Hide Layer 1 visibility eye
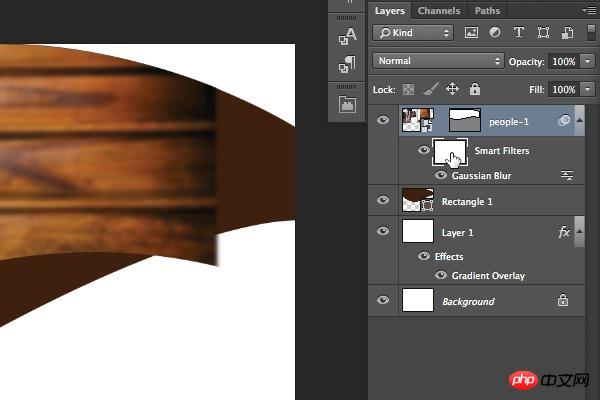This screenshot has width=600, height=400. click(383, 231)
